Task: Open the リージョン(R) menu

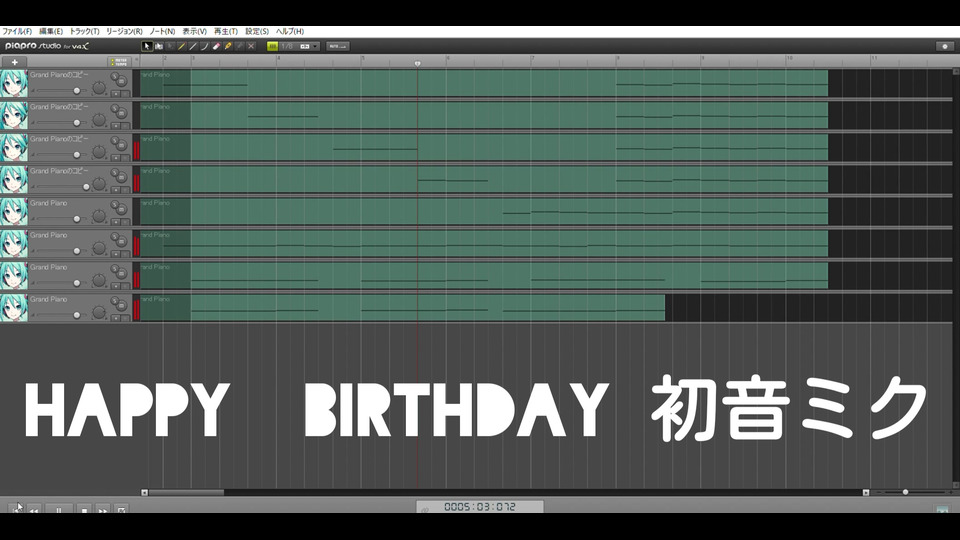Action: tap(124, 31)
